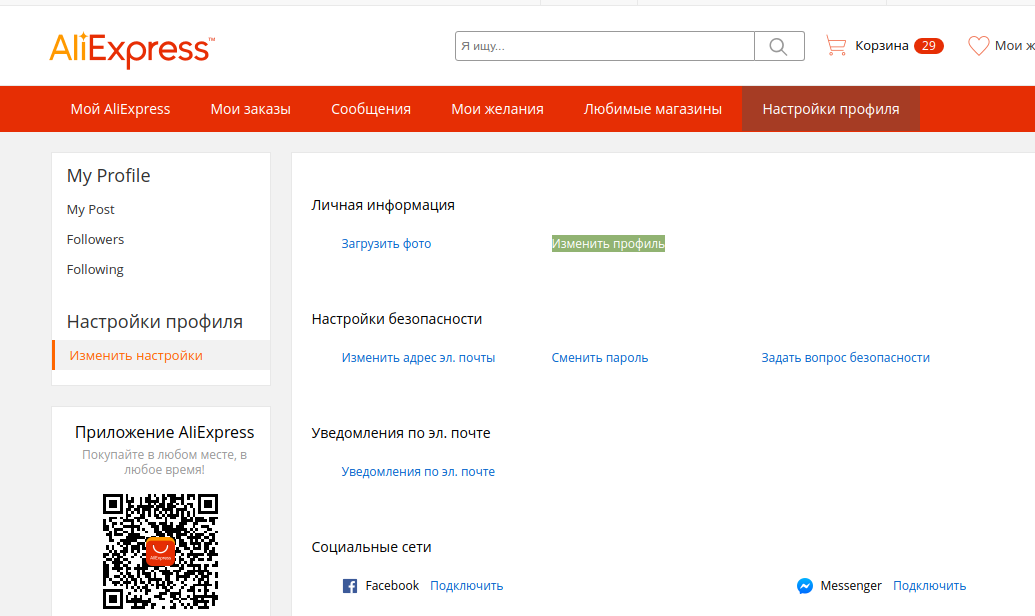1035x616 pixels.
Task: Click the Настройки безопасности section heading
Action: [x=397, y=319]
